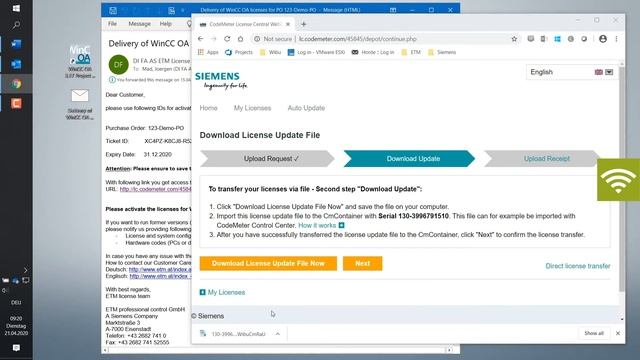Open the Message tab in the Outlook message
Viewport: 640px width, 360px height.
(x=140, y=24)
